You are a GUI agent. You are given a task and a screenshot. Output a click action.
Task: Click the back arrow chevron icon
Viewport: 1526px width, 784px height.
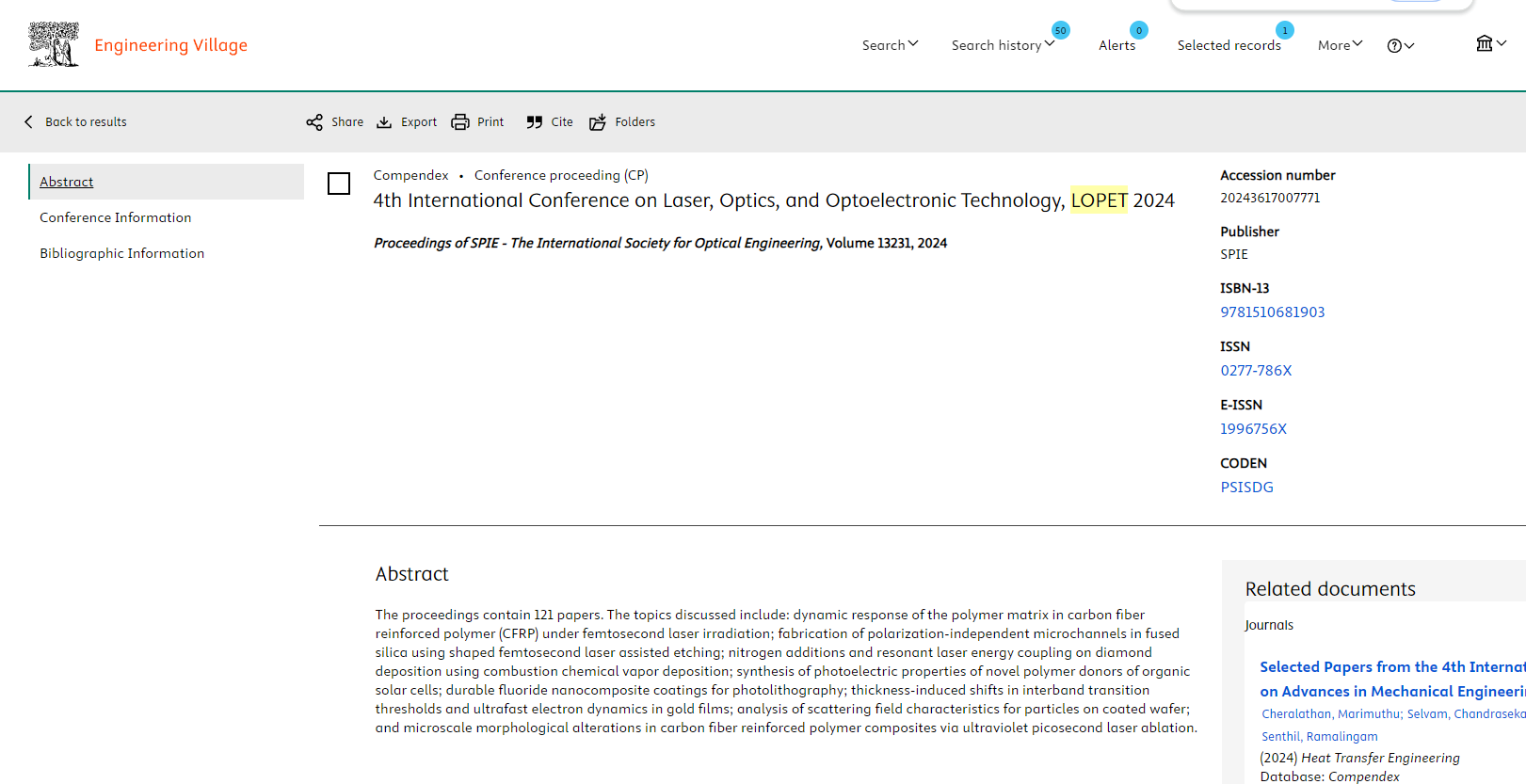28,121
